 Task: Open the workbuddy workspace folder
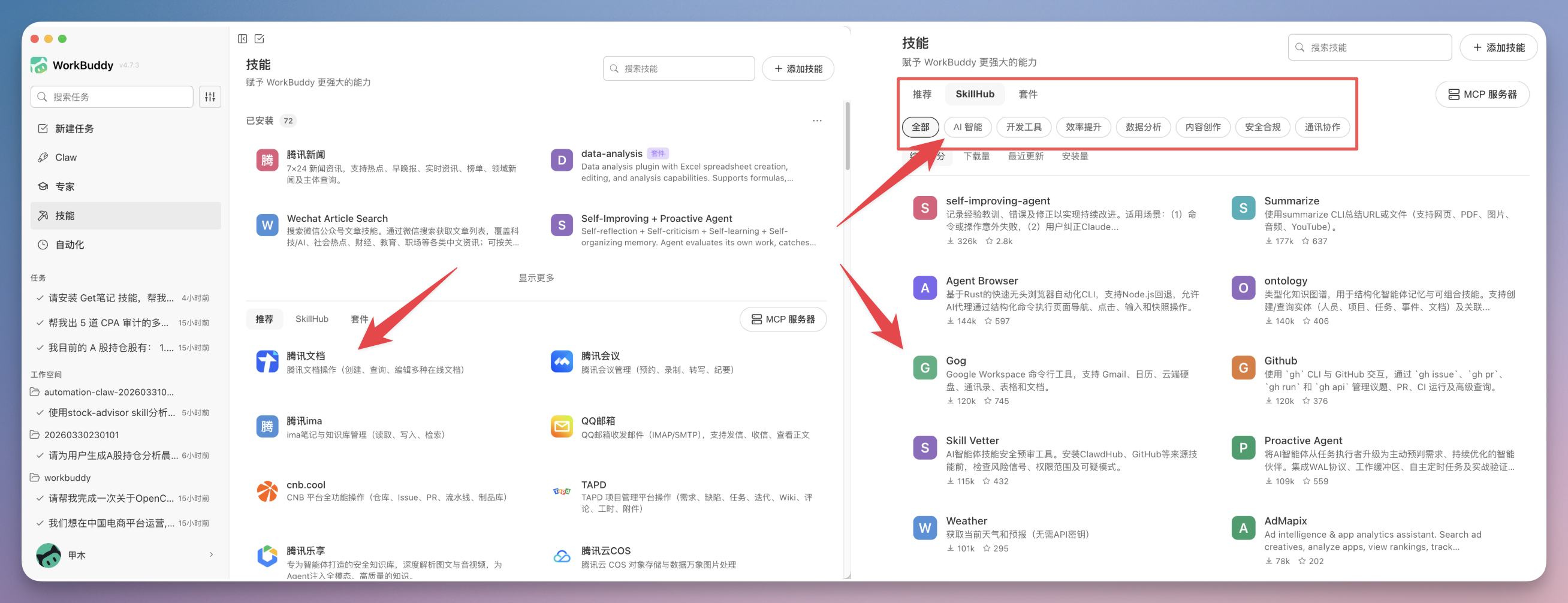click(61, 478)
